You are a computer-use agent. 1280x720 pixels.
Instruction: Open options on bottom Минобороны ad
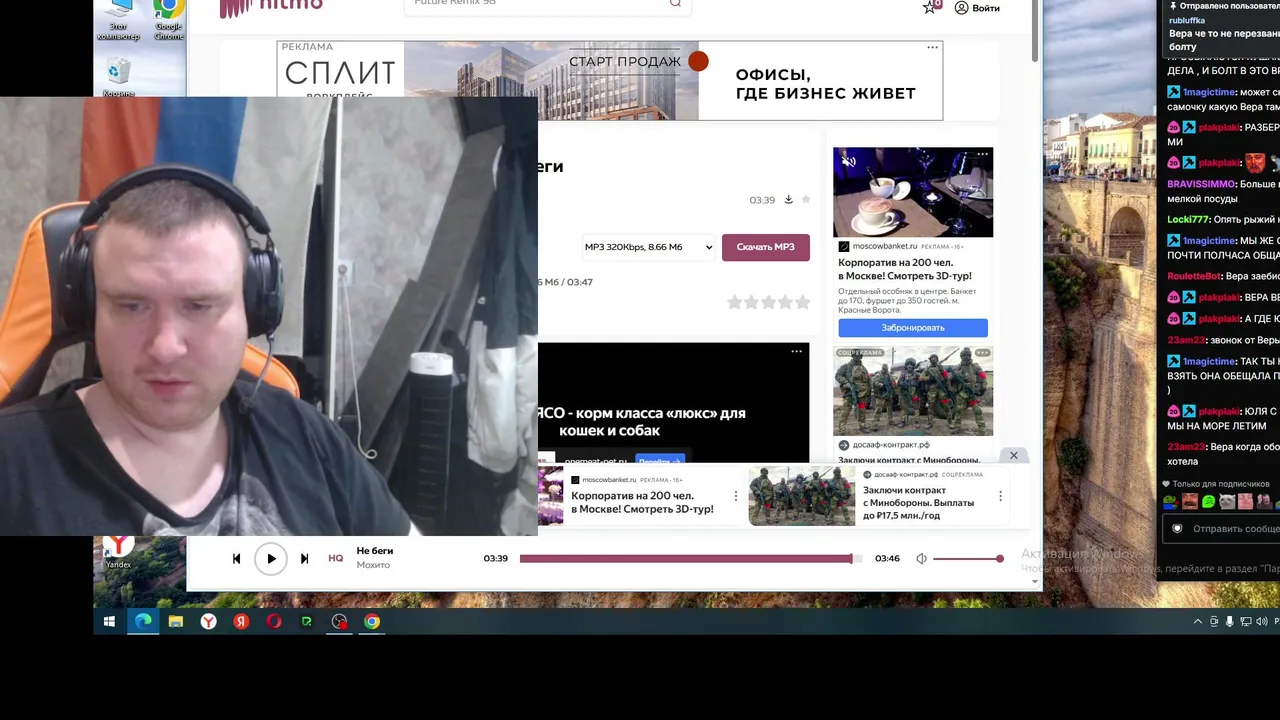(1000, 496)
